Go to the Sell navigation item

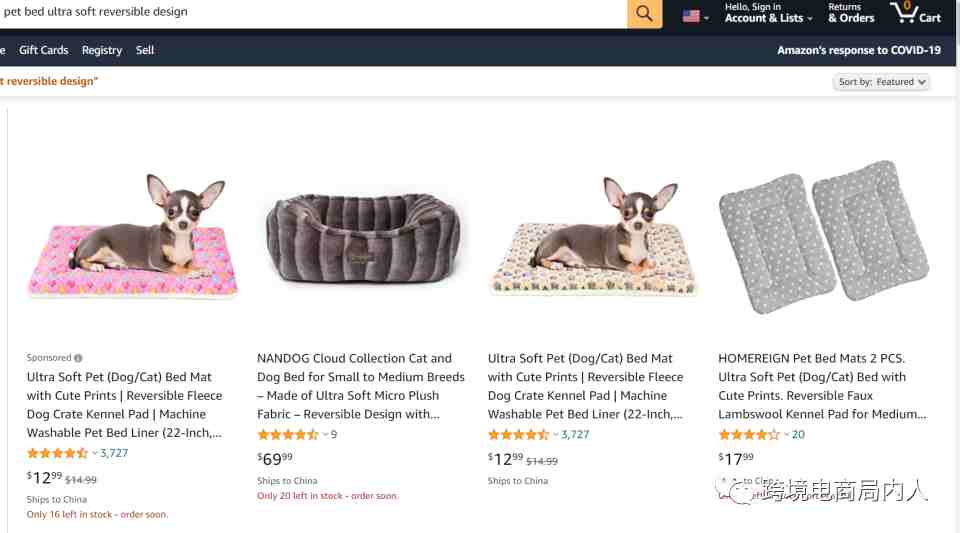pos(145,50)
